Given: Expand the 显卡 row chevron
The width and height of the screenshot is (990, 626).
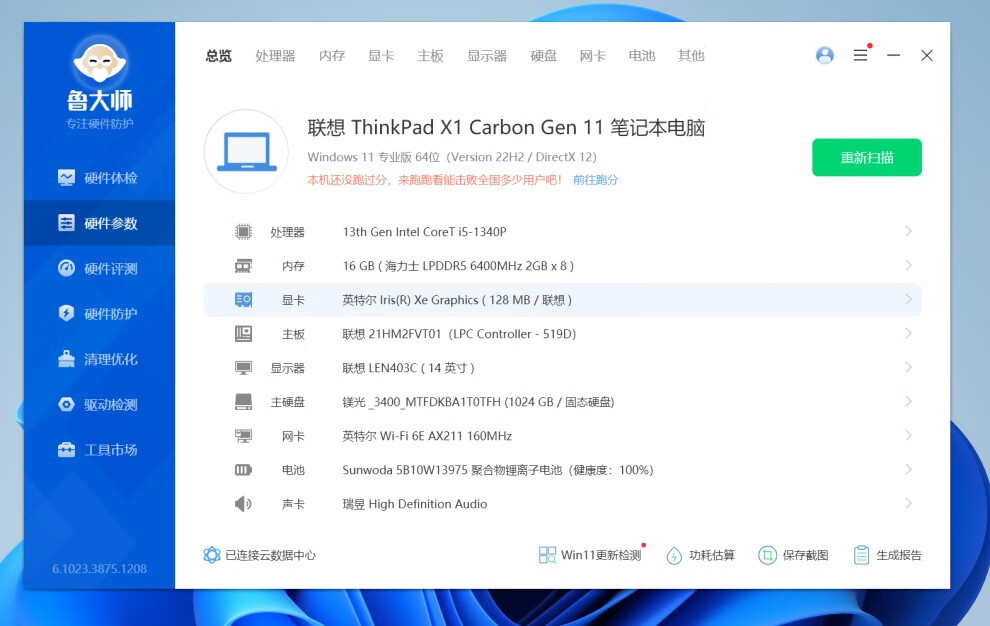Looking at the screenshot, I should click(909, 299).
